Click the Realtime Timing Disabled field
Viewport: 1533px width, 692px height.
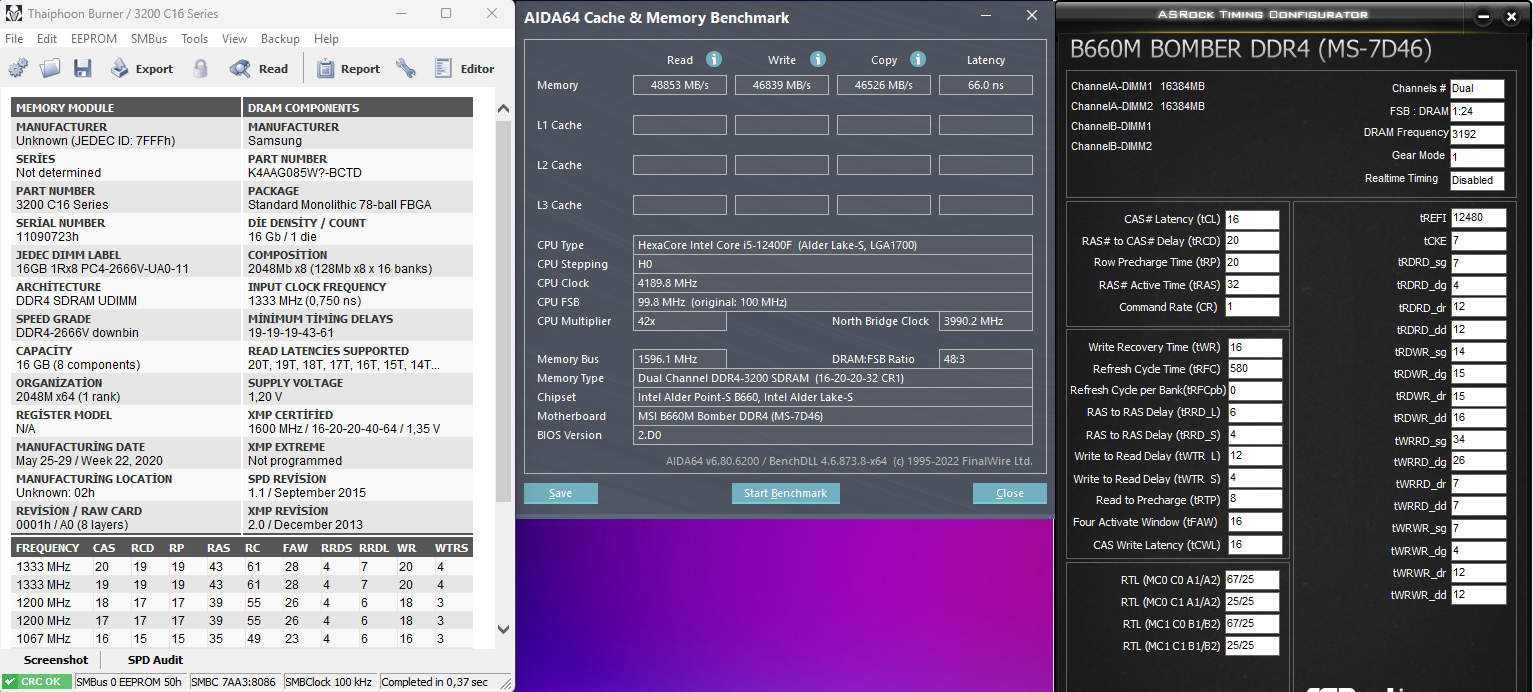pos(1477,180)
